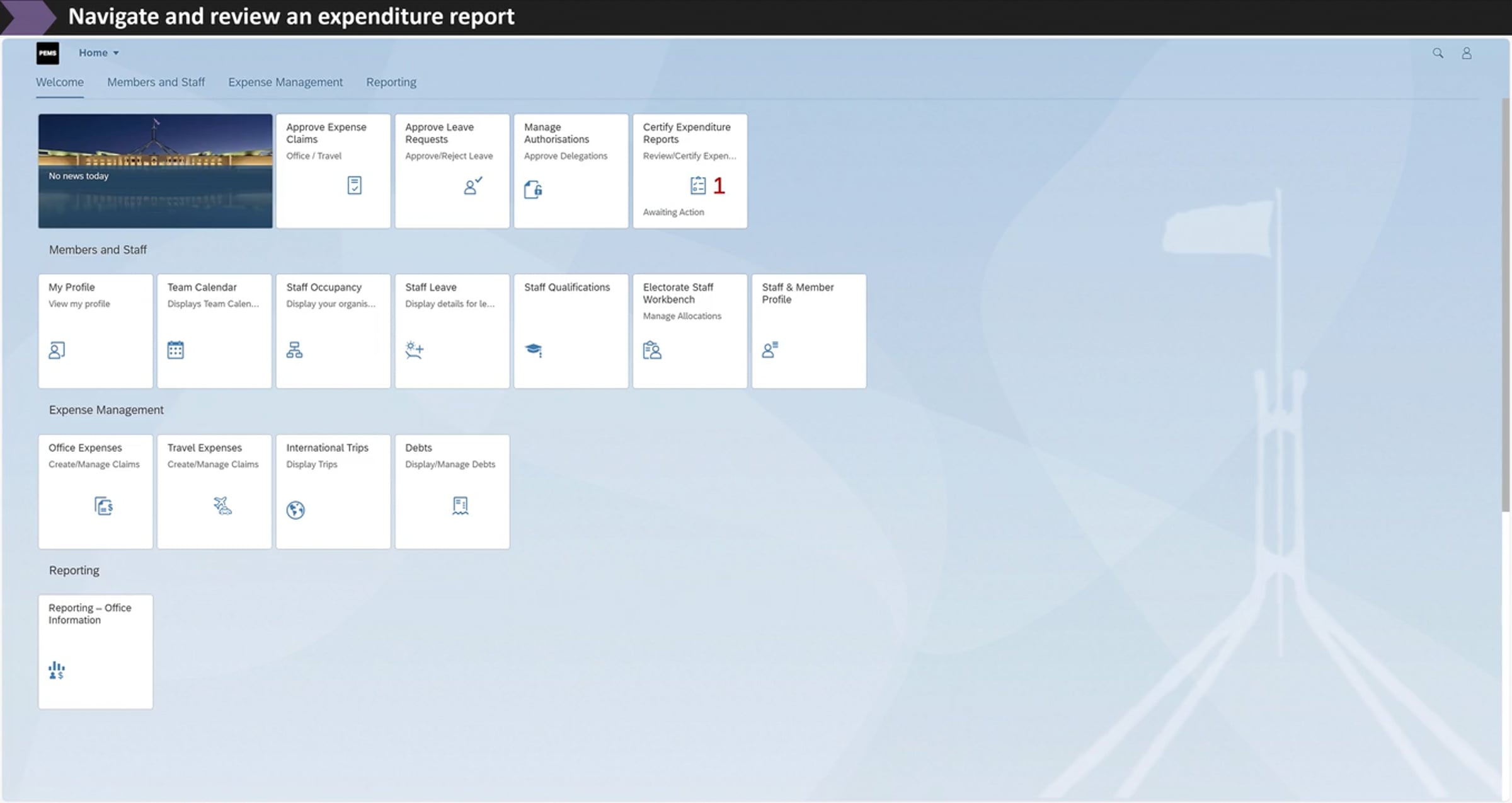Click the search magnifier icon
This screenshot has height=803, width=1512.
pos(1437,53)
